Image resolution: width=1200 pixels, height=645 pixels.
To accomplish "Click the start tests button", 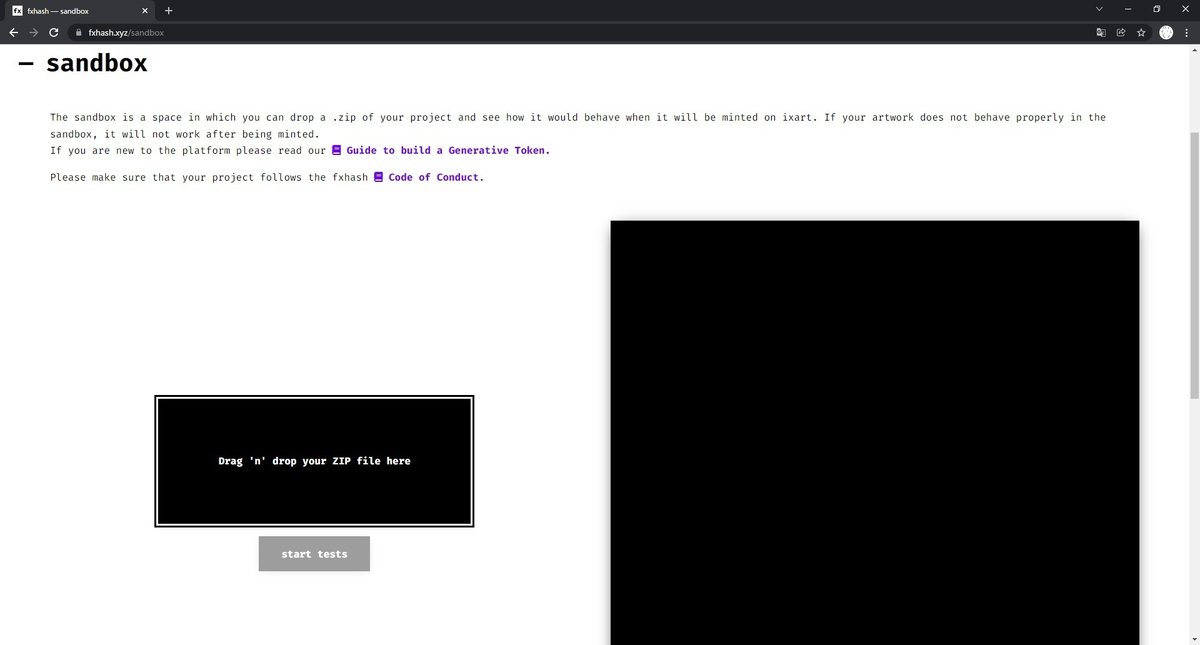I will [x=314, y=554].
